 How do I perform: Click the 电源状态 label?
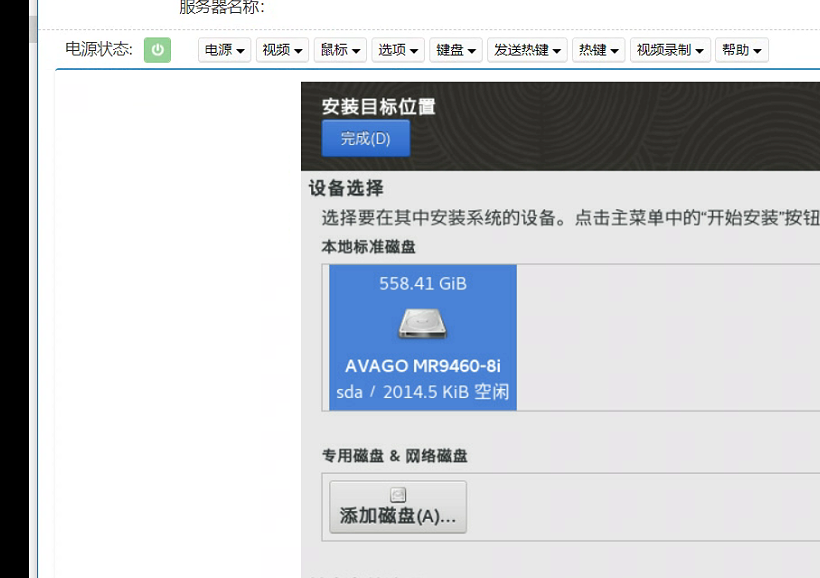[x=99, y=49]
